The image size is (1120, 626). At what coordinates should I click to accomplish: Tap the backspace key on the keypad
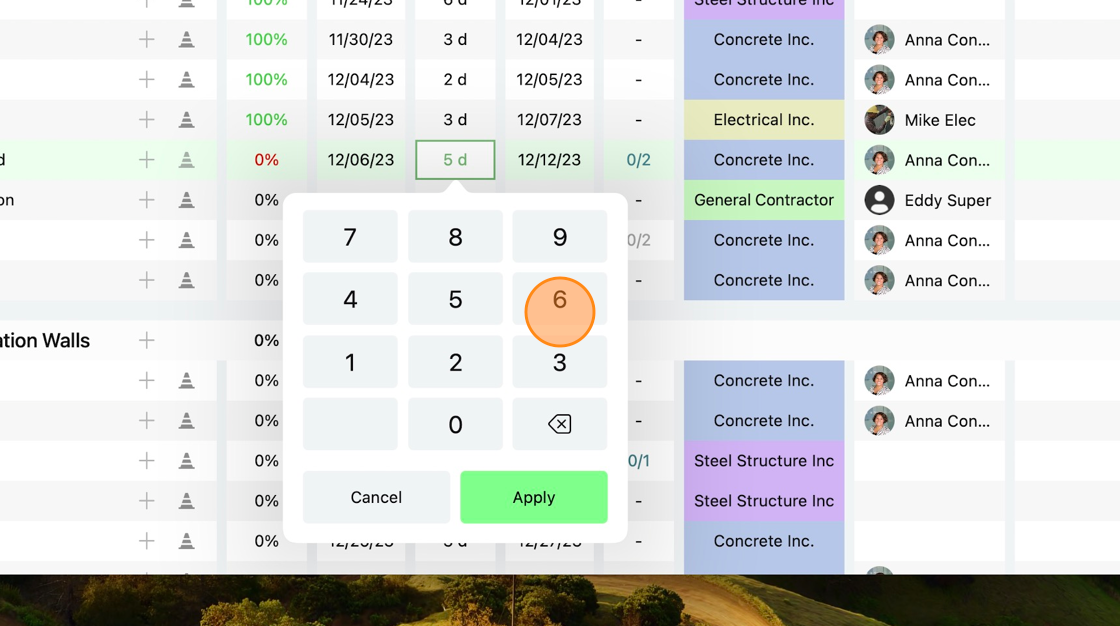coord(559,424)
